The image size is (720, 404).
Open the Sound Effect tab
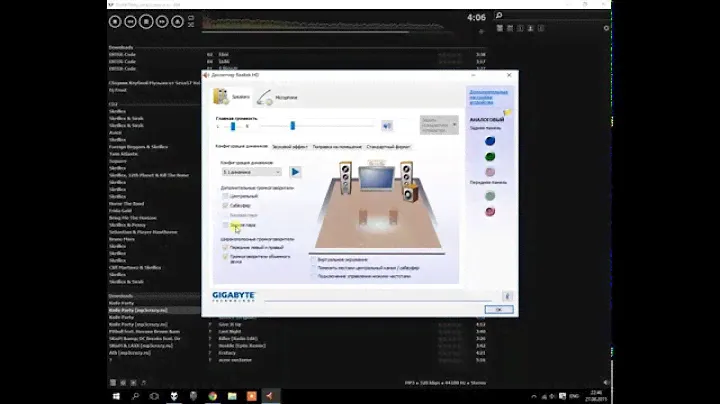(x=289, y=146)
